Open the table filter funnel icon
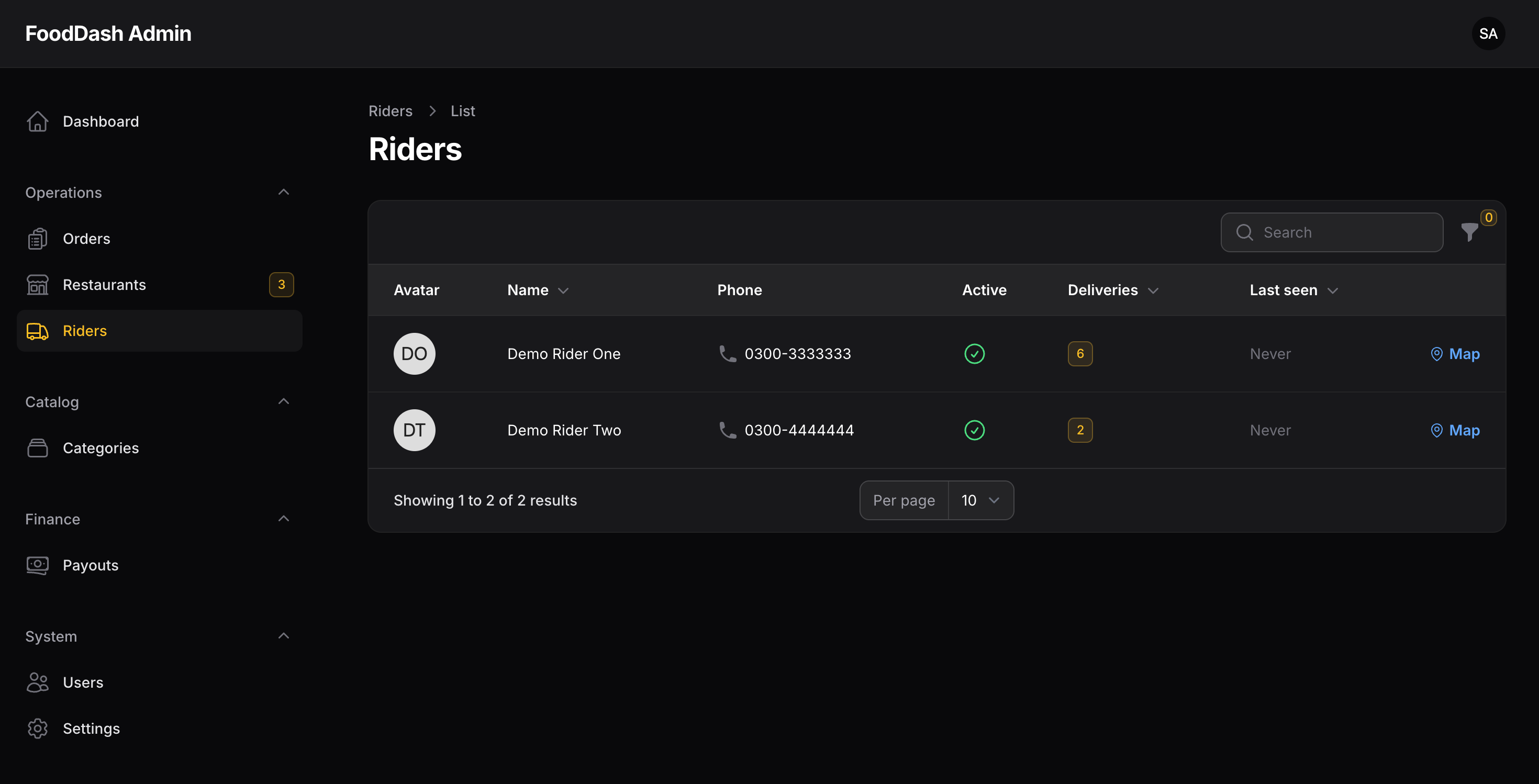 (x=1469, y=232)
